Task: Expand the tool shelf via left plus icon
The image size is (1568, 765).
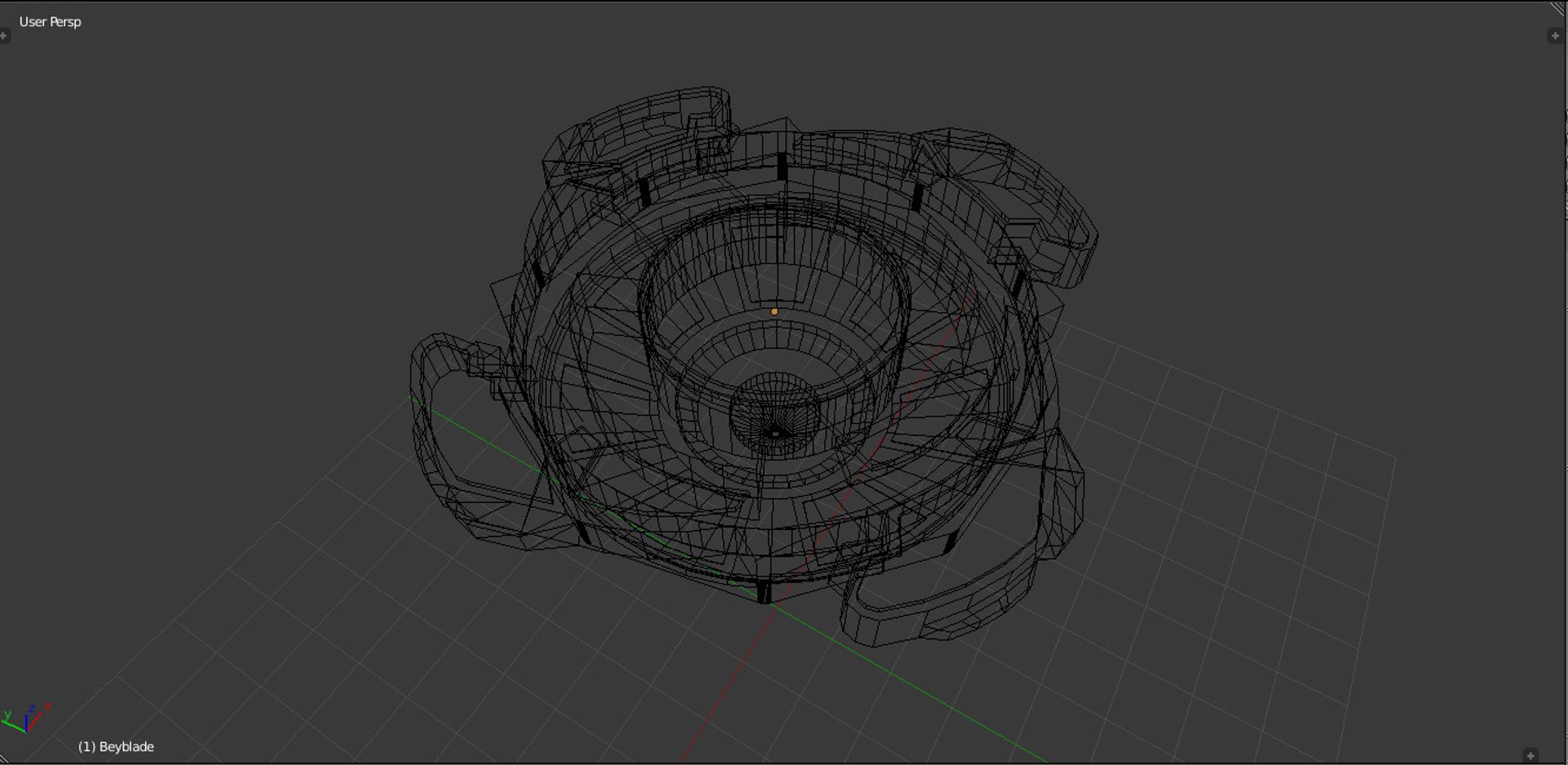Action: click(x=4, y=36)
